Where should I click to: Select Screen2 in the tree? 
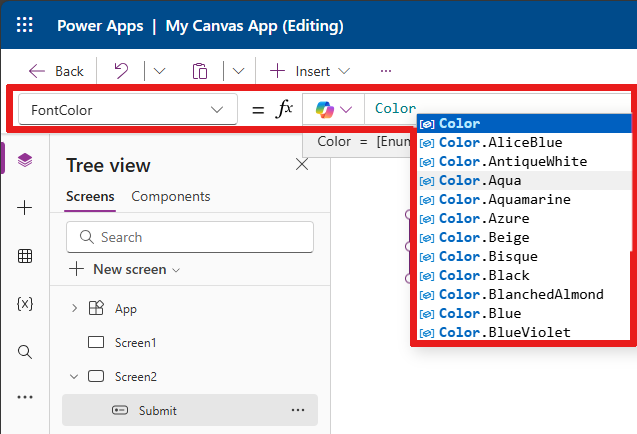135,377
